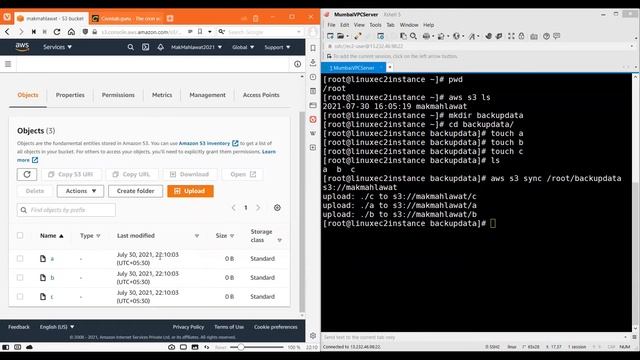Switch to the Management tab
Image resolution: width=640 pixels, height=360 pixels.
[x=207, y=95]
